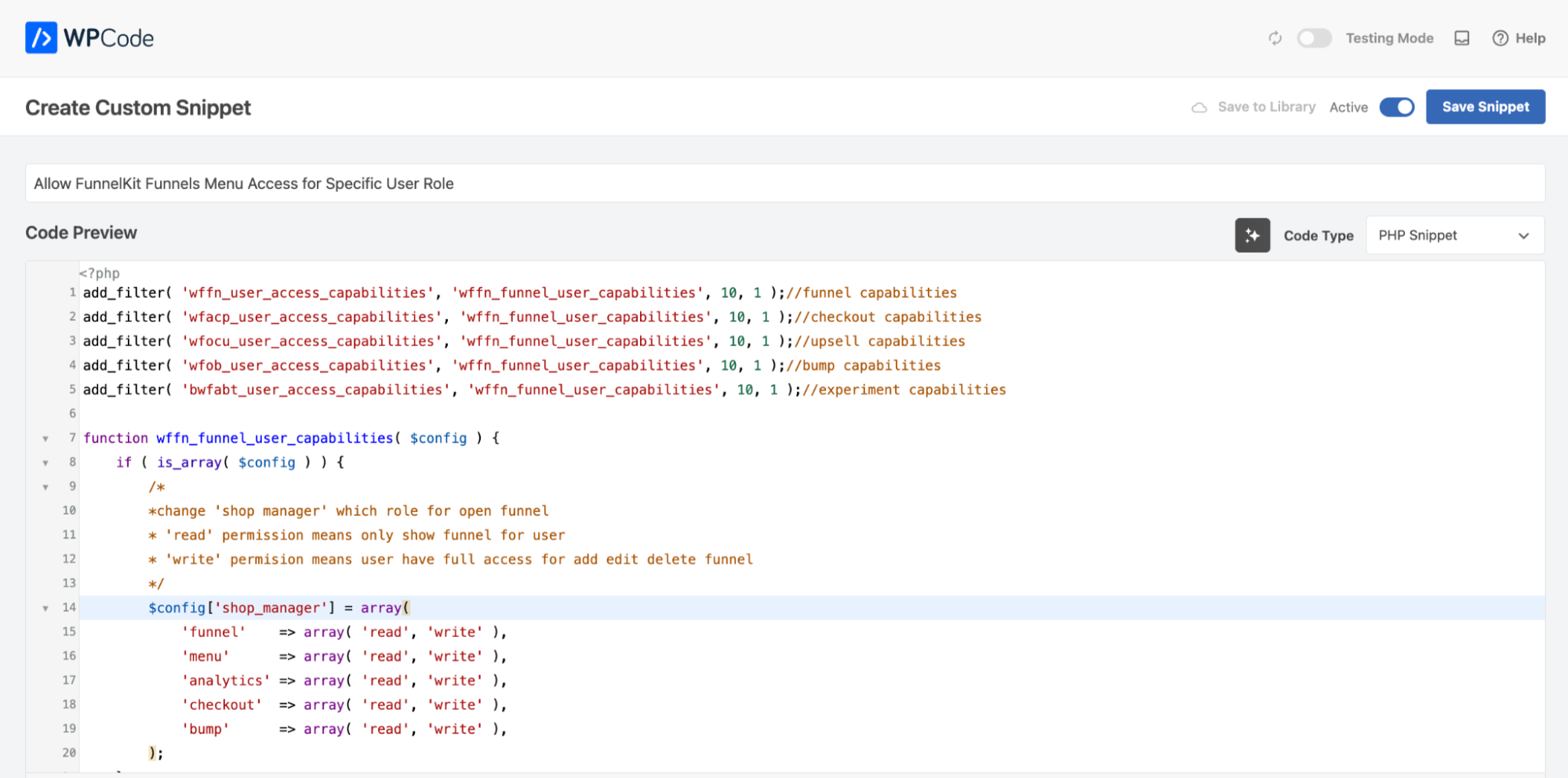The width and height of the screenshot is (1568, 778).
Task: Click the WPCode logo icon
Action: coord(41,38)
